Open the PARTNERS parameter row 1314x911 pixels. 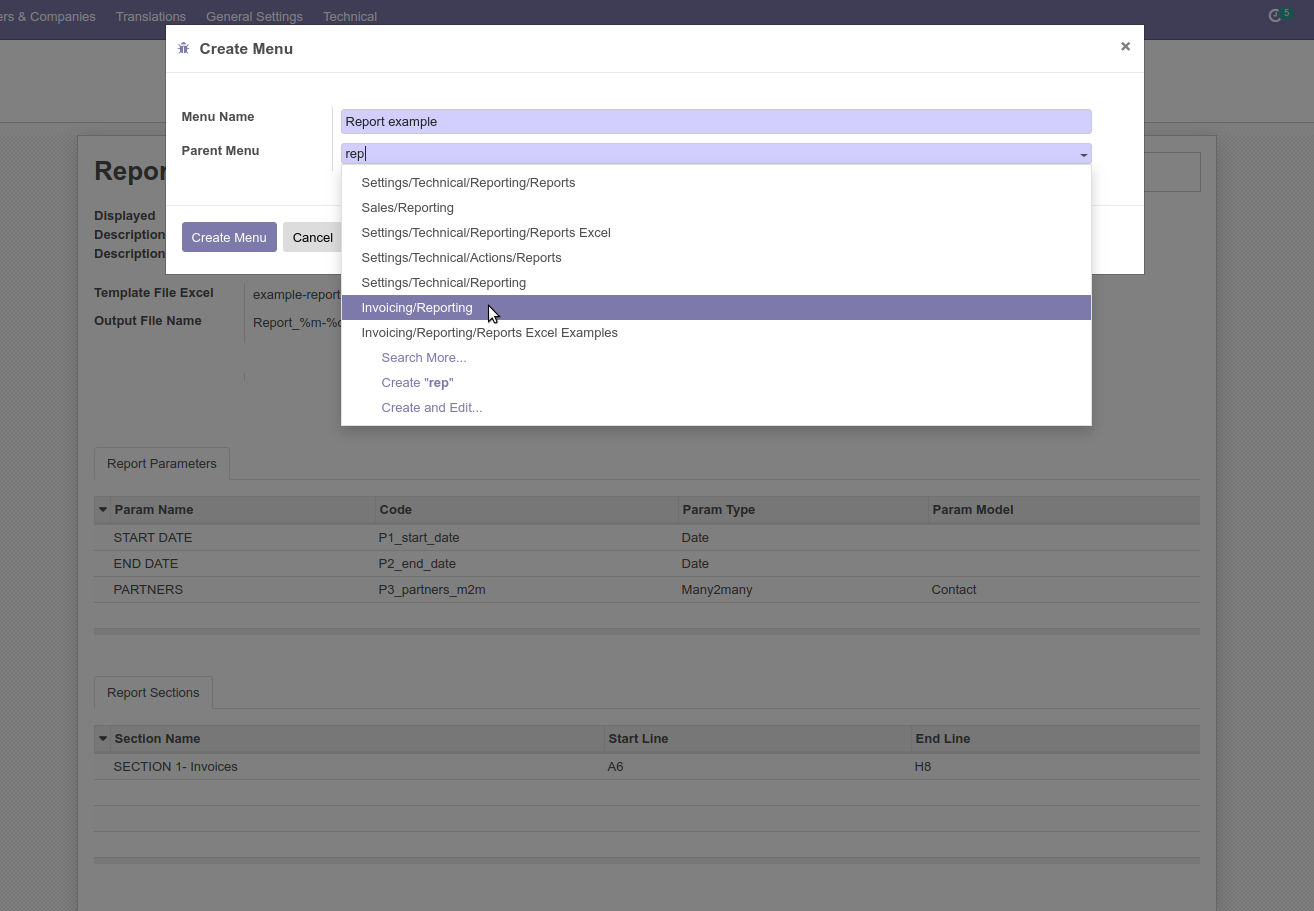[x=646, y=590]
